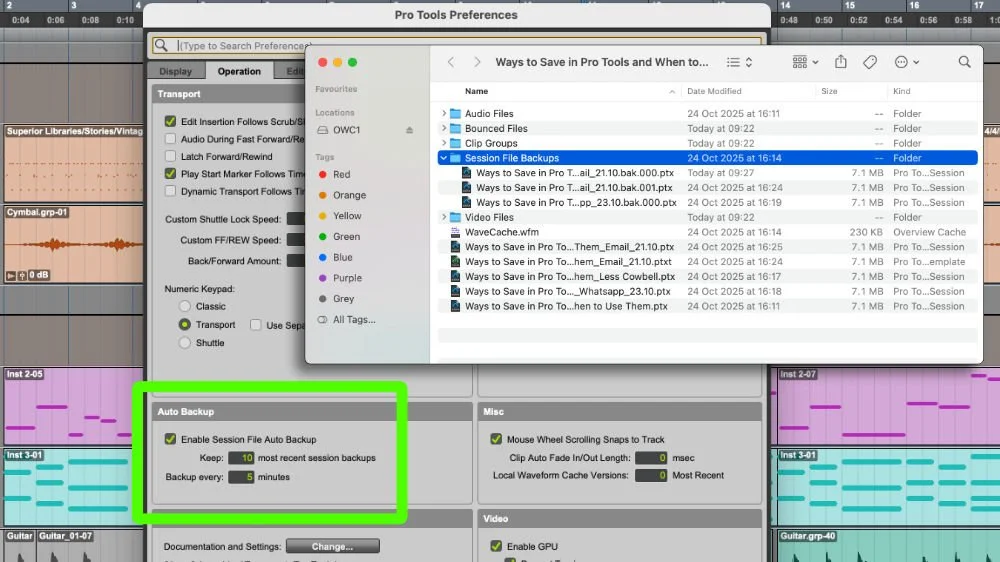Eject the OWC1 drive
The width and height of the screenshot is (1000, 562).
[409, 130]
